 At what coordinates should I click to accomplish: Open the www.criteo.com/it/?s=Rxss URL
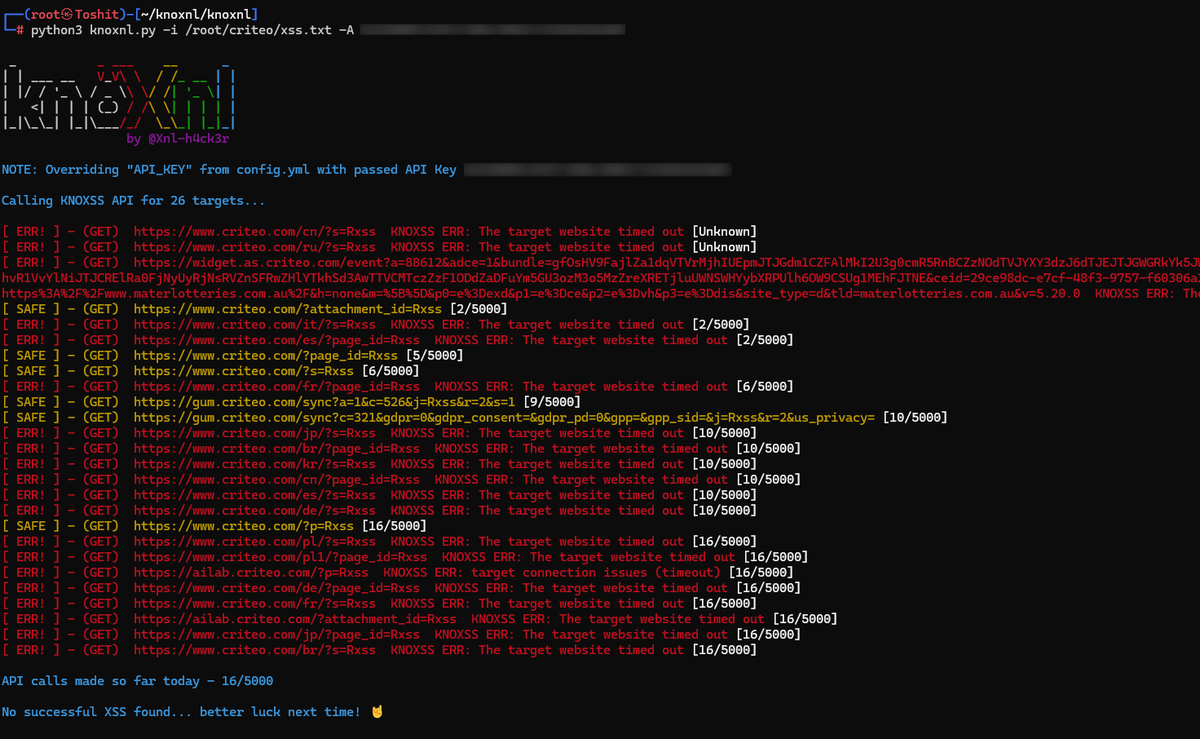click(x=255, y=325)
